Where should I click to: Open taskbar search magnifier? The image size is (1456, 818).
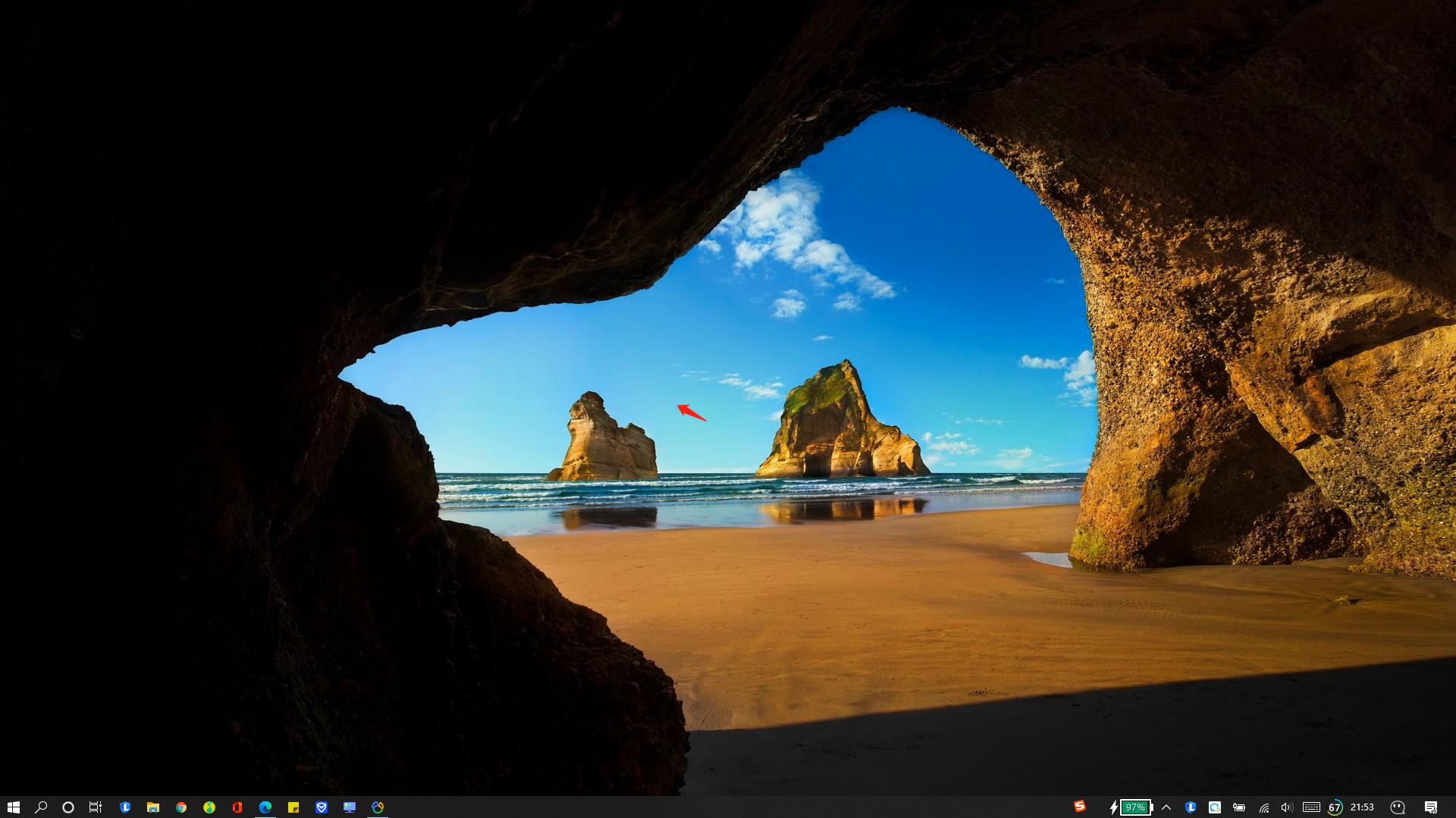(x=41, y=807)
